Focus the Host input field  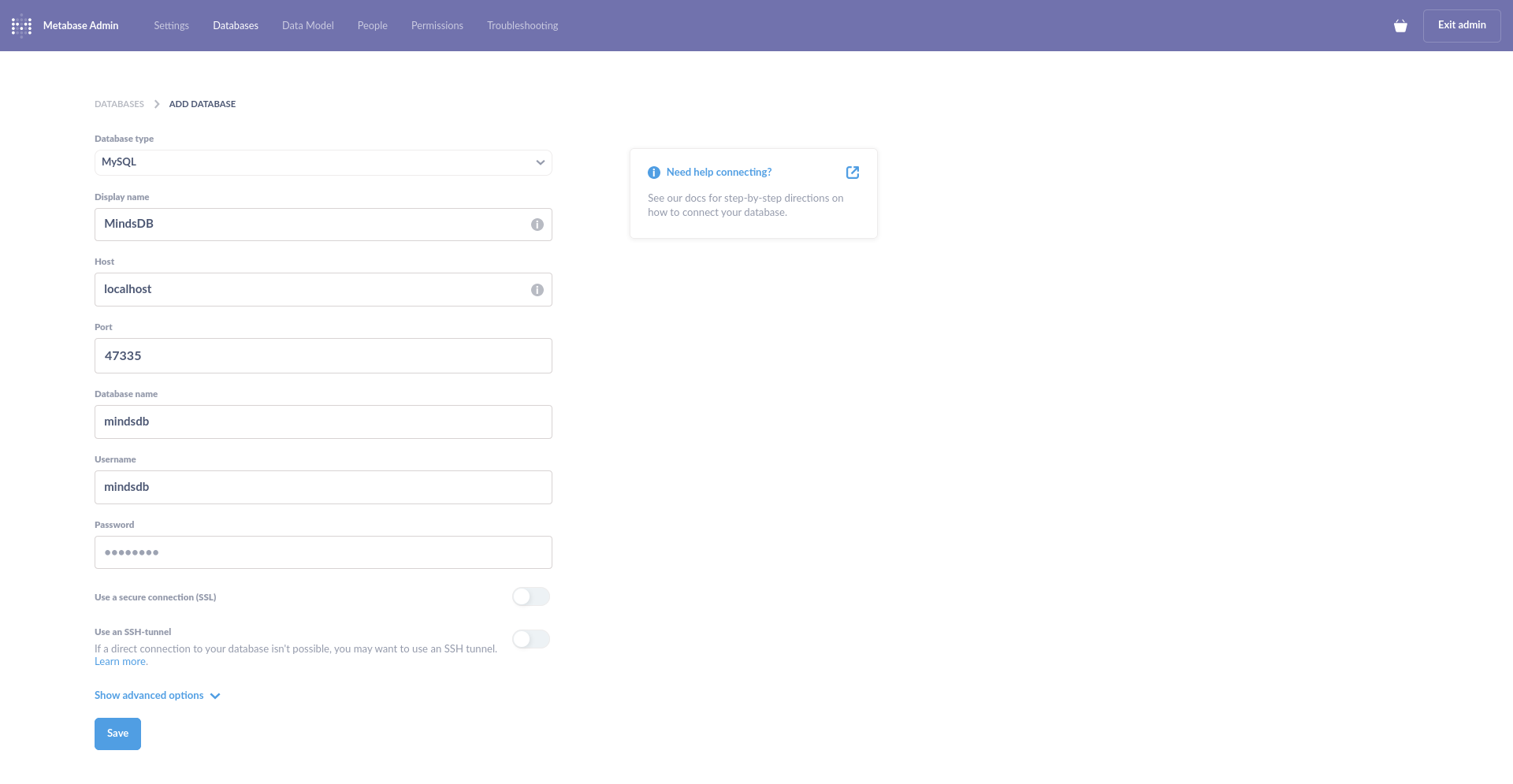pyautogui.click(x=323, y=290)
